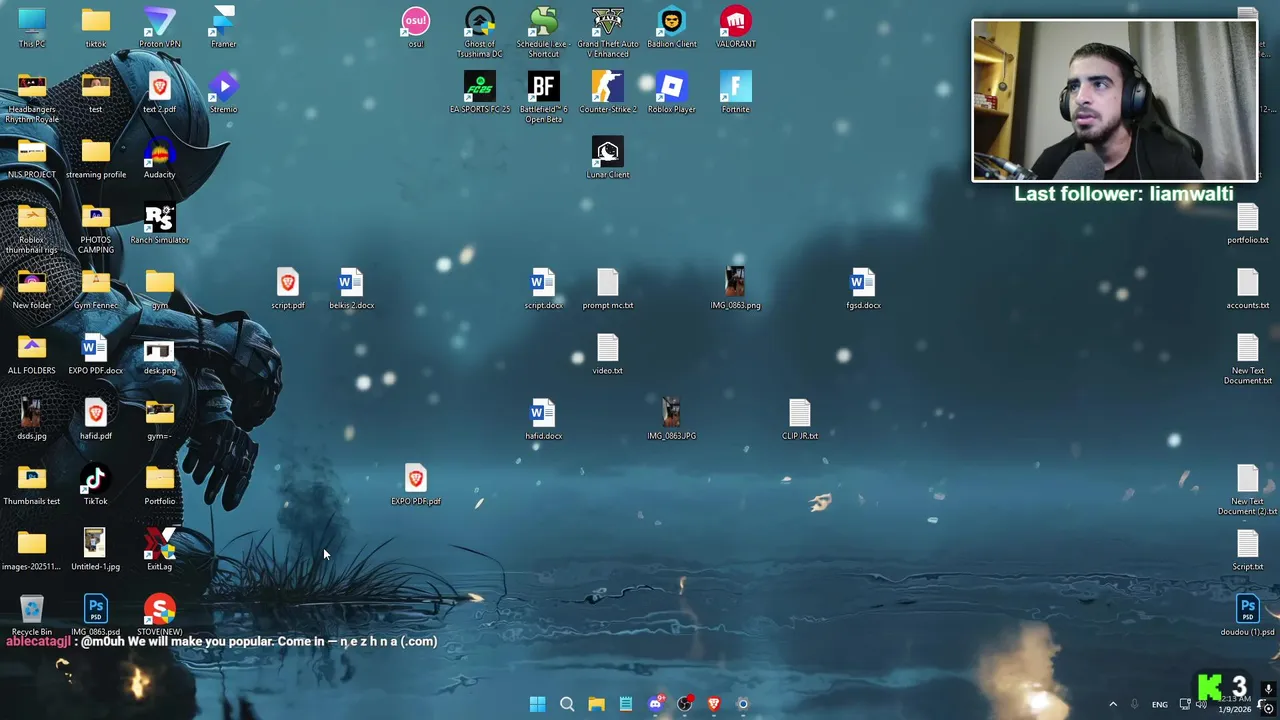Select the NLS PROJECT folder
This screenshot has width=1280, height=720.
click(32, 157)
